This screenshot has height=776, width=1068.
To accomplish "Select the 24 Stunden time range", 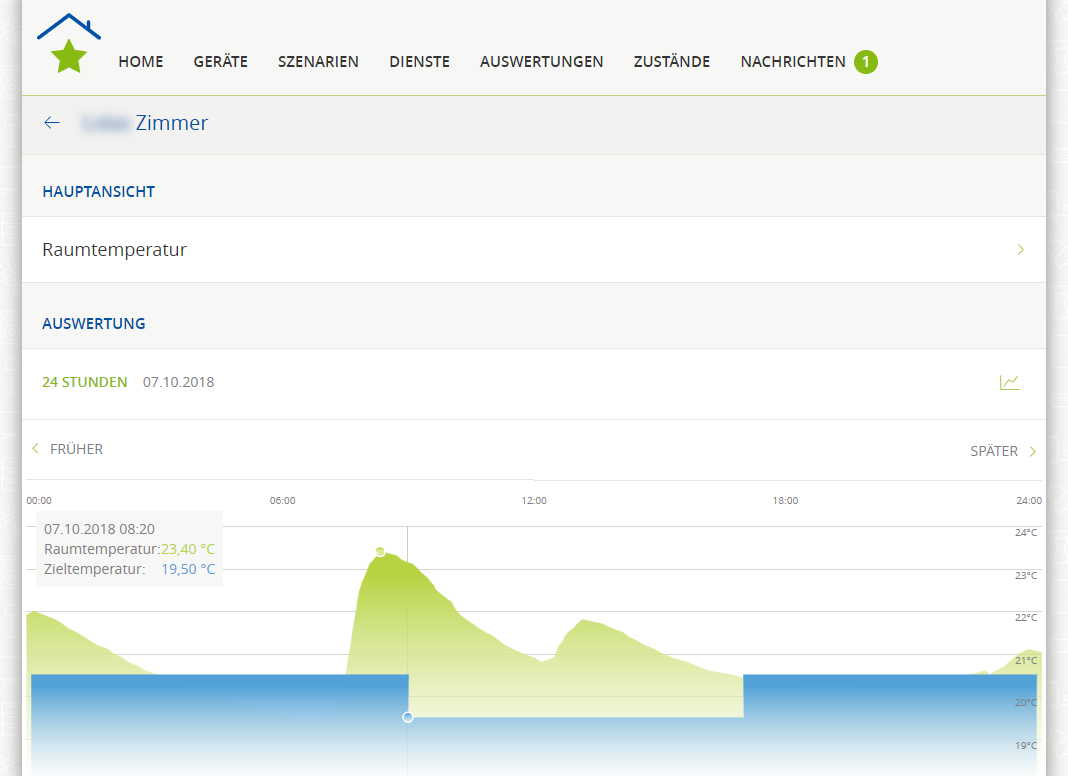I will pos(84,382).
